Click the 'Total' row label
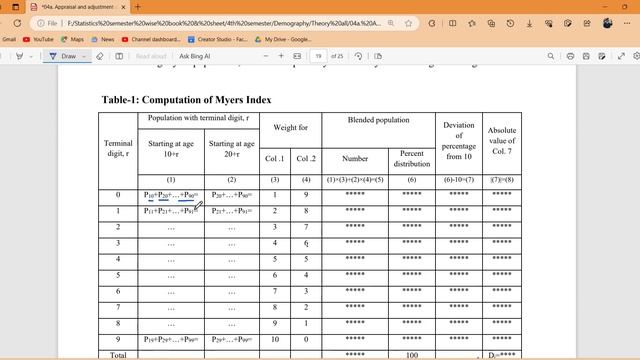The width and height of the screenshot is (640, 360). click(118, 356)
